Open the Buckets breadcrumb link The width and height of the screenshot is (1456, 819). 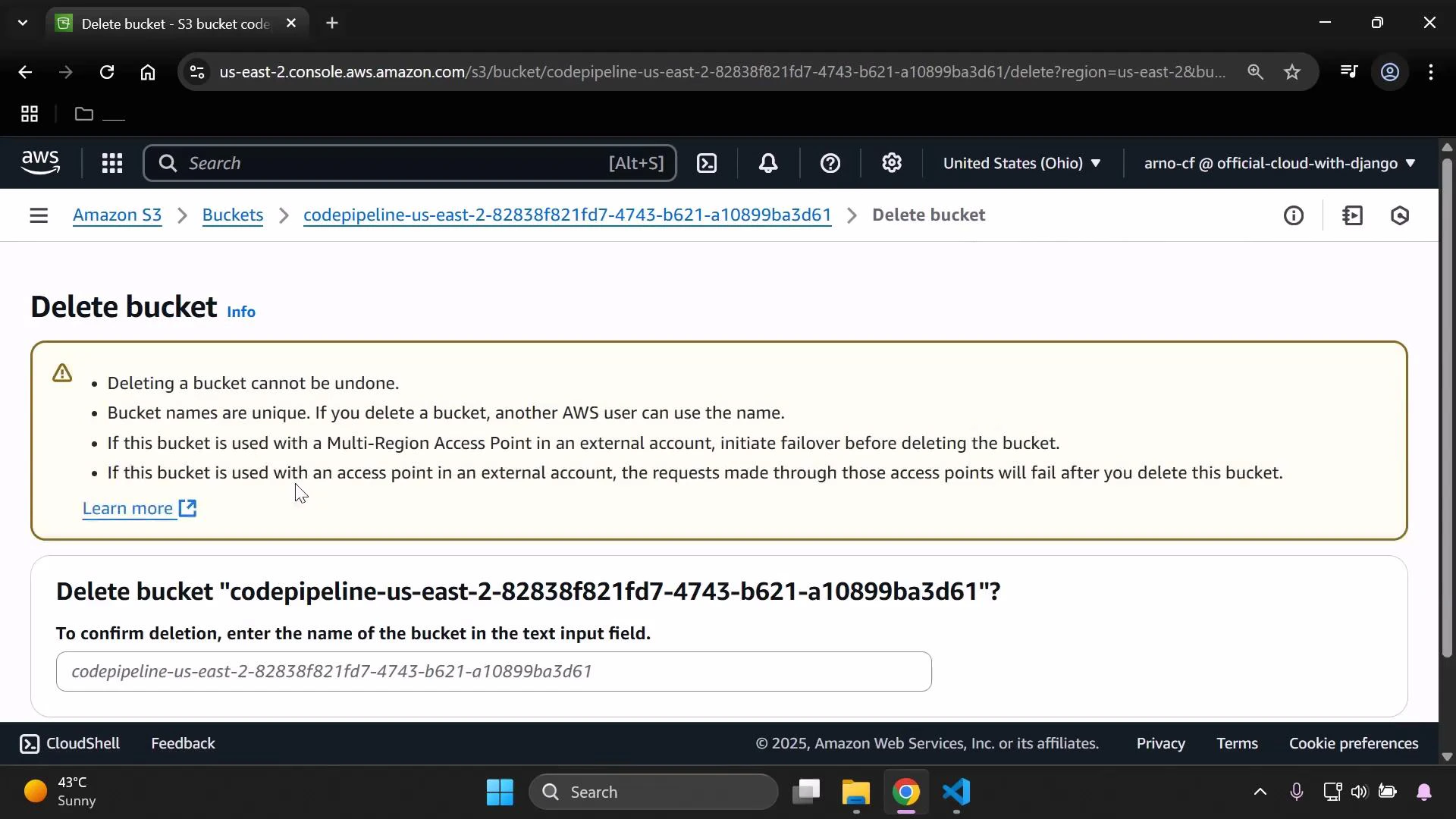(232, 215)
